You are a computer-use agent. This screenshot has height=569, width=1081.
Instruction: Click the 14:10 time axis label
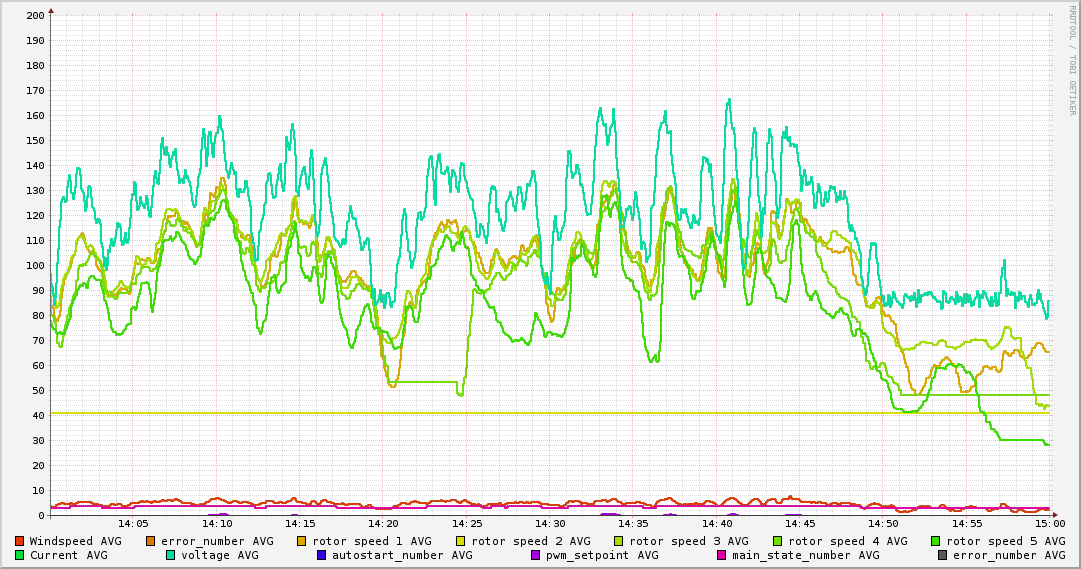click(216, 525)
